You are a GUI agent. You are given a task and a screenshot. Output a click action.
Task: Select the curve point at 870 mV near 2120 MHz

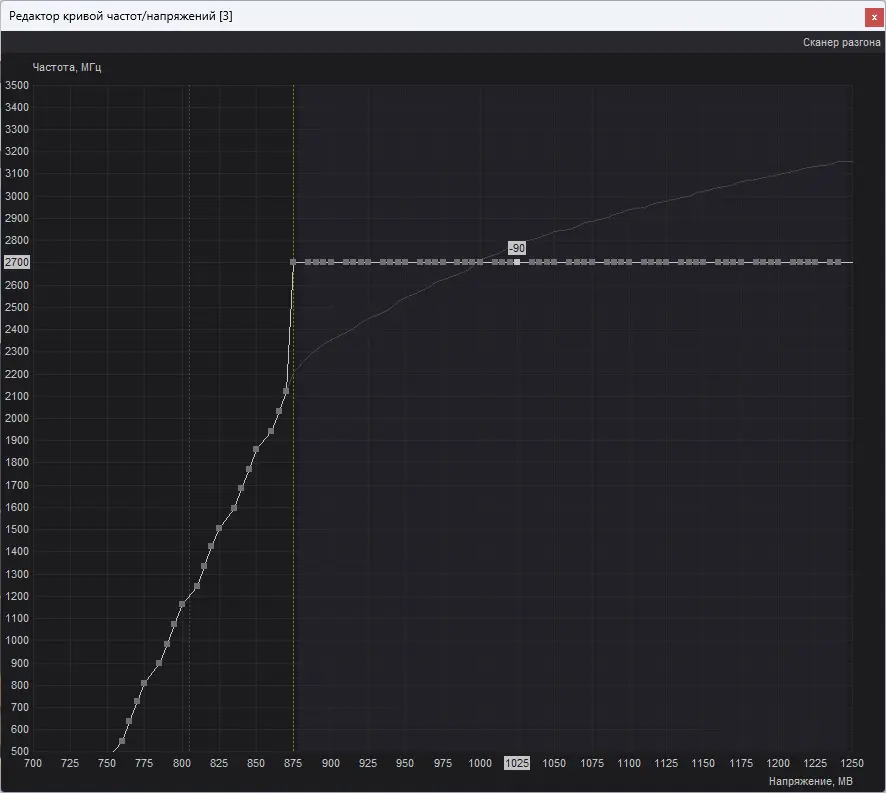click(x=286, y=391)
